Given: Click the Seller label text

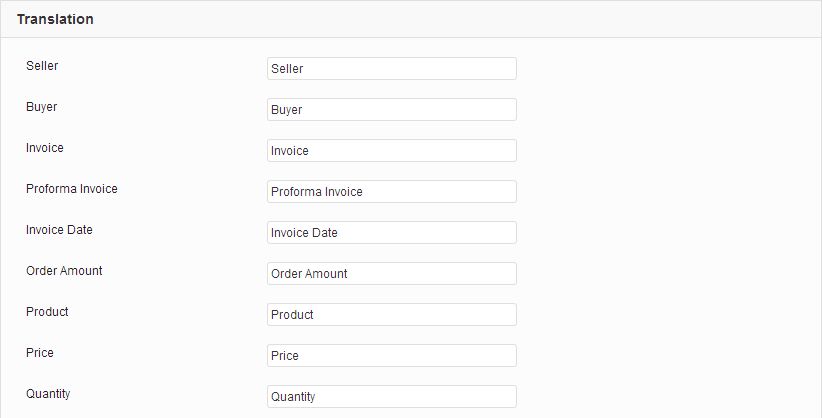Looking at the screenshot, I should [x=42, y=66].
